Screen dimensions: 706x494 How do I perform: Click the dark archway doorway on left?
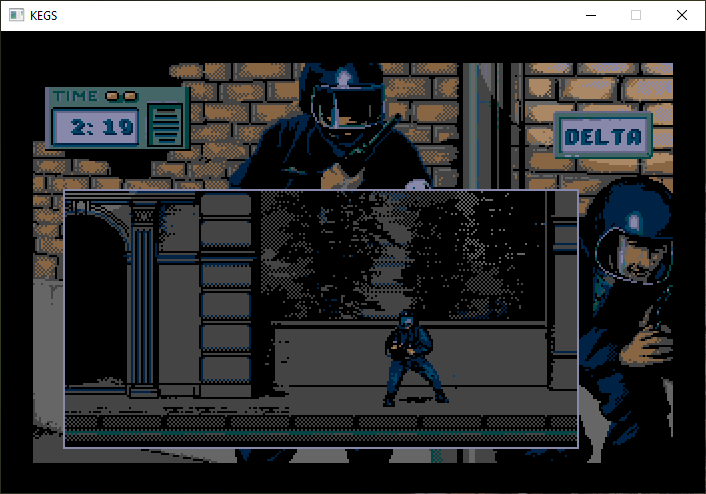[96, 302]
